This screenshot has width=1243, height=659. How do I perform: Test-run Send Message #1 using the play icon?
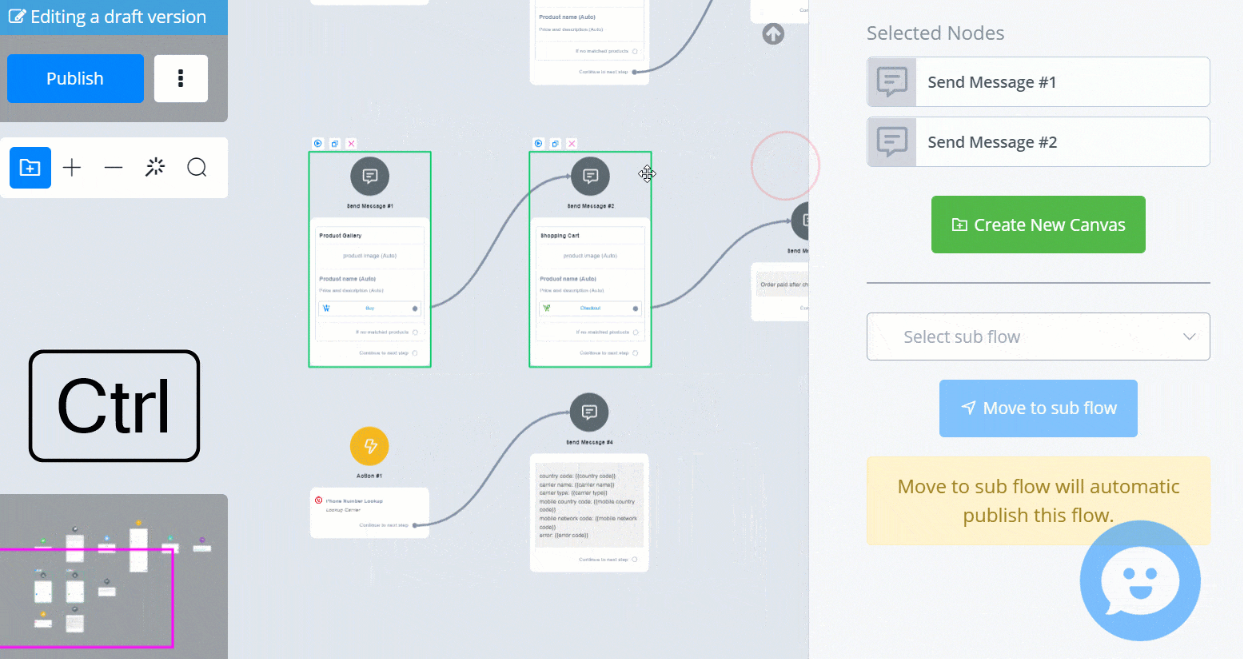pos(317,144)
